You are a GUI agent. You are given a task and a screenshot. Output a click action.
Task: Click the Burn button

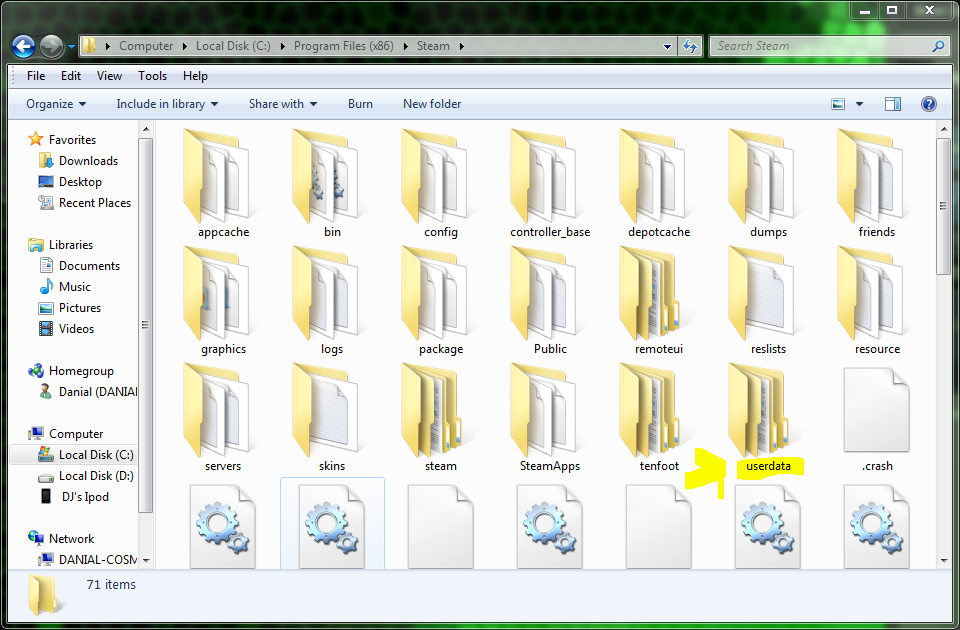(360, 104)
